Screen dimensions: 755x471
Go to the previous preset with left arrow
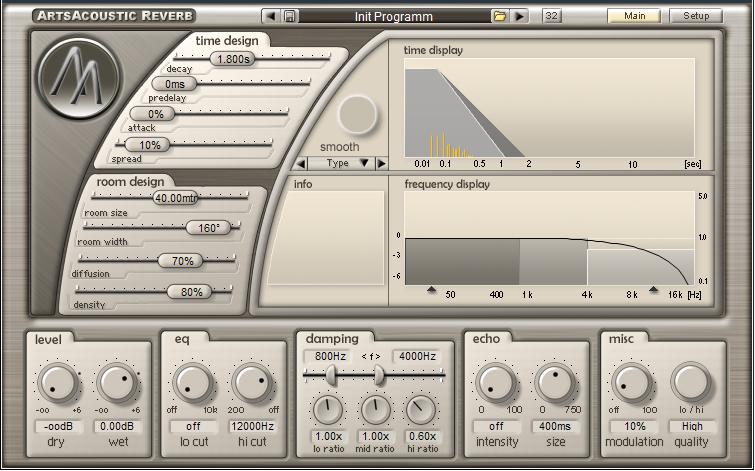point(271,16)
